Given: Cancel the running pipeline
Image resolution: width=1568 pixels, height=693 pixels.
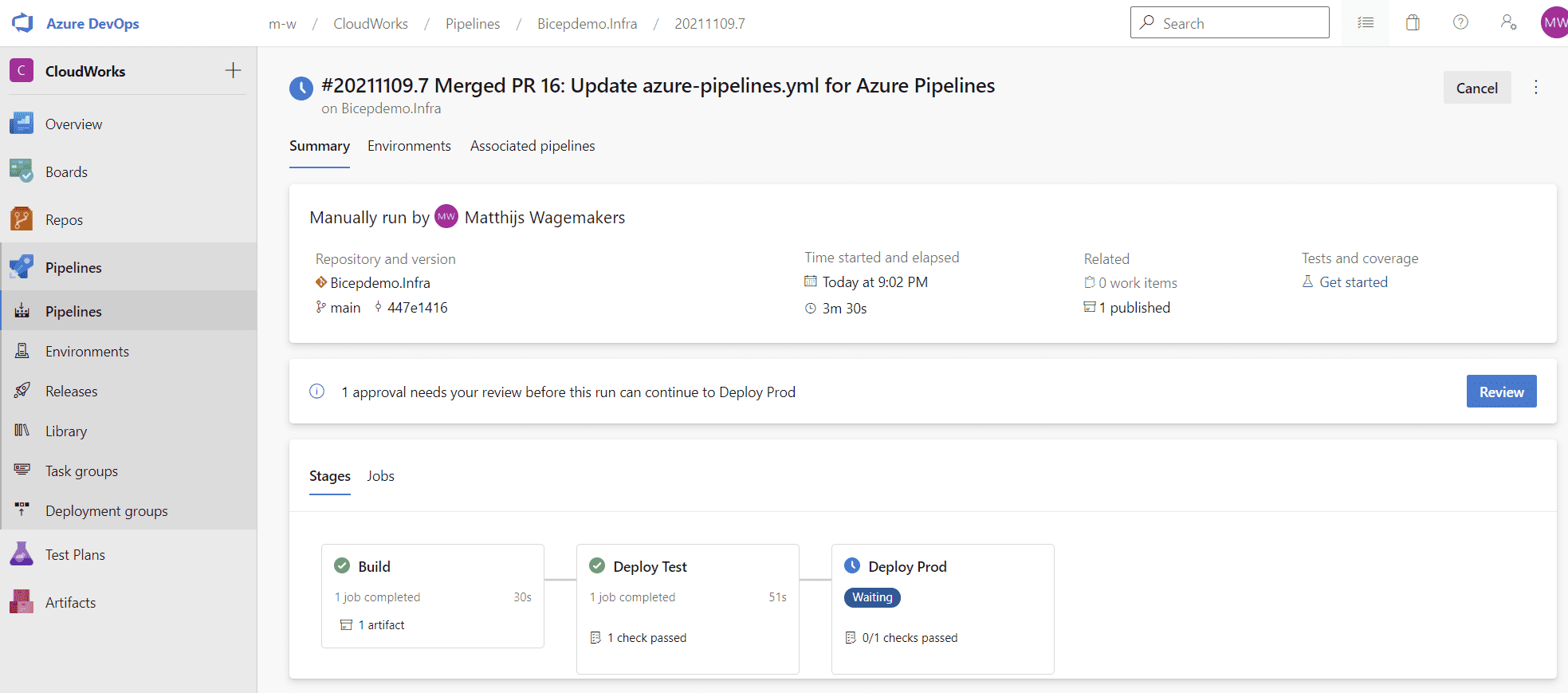Looking at the screenshot, I should click(1476, 88).
